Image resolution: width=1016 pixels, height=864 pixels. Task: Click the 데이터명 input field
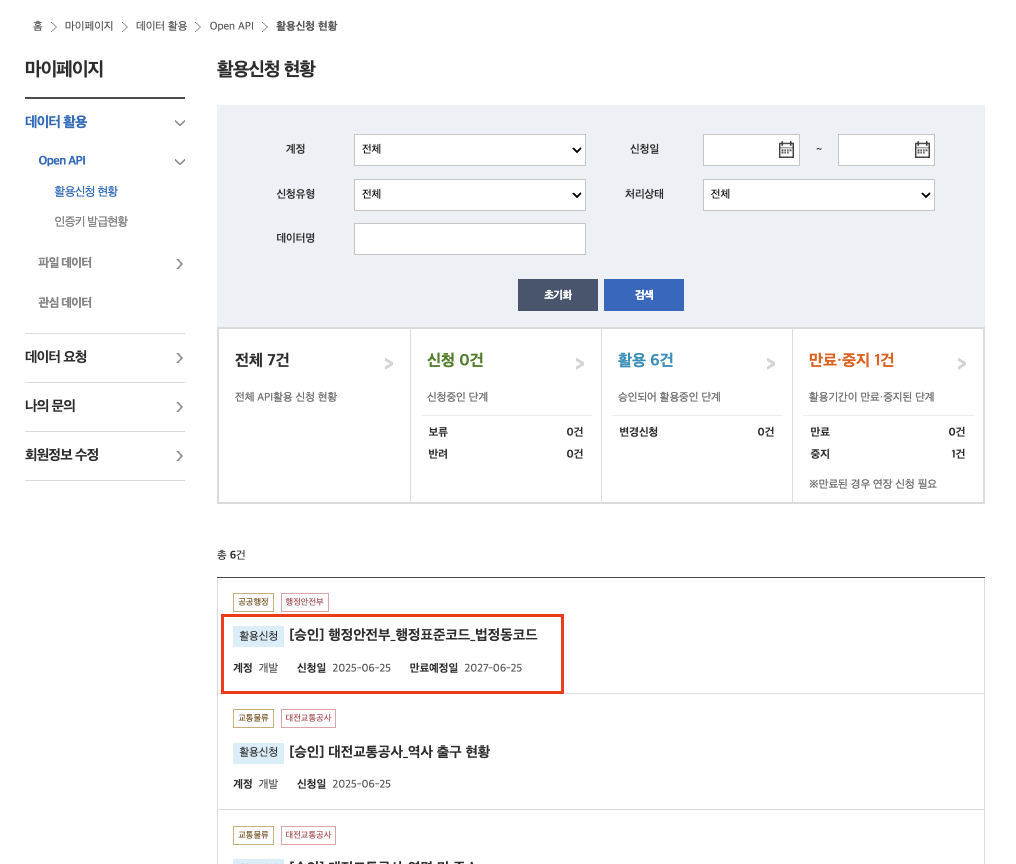click(x=470, y=239)
